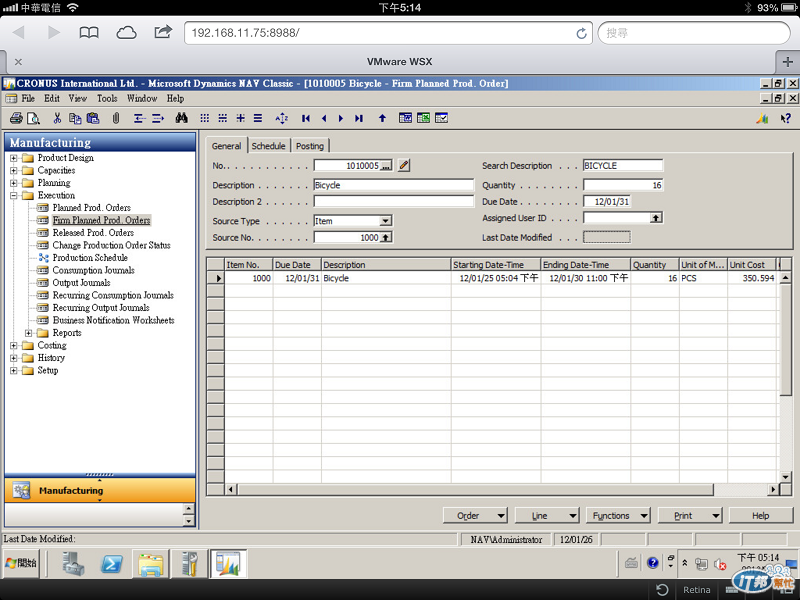
Task: Open the Edit menu
Action: (x=52, y=98)
